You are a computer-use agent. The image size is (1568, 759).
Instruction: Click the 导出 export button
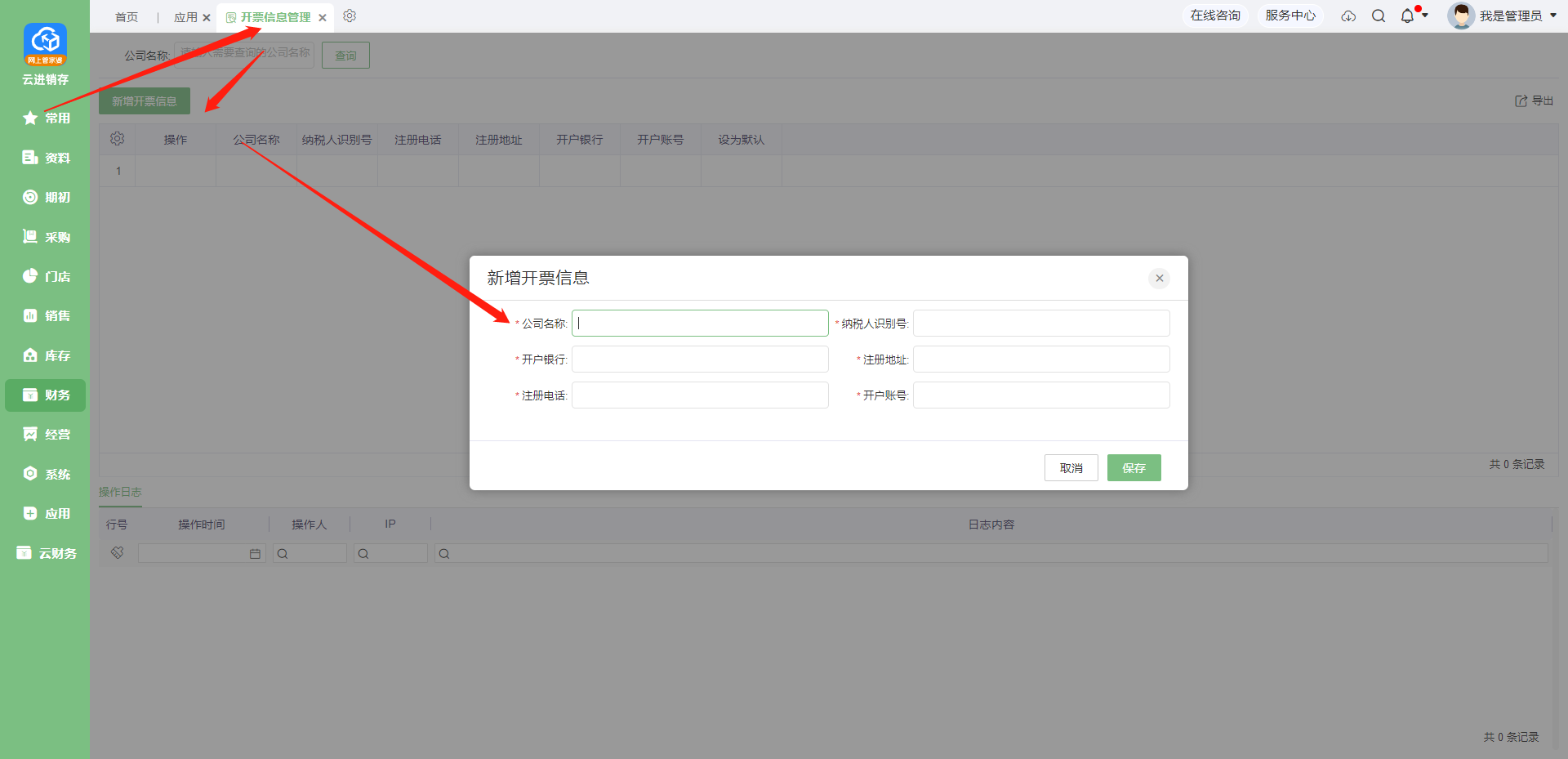coord(1535,100)
